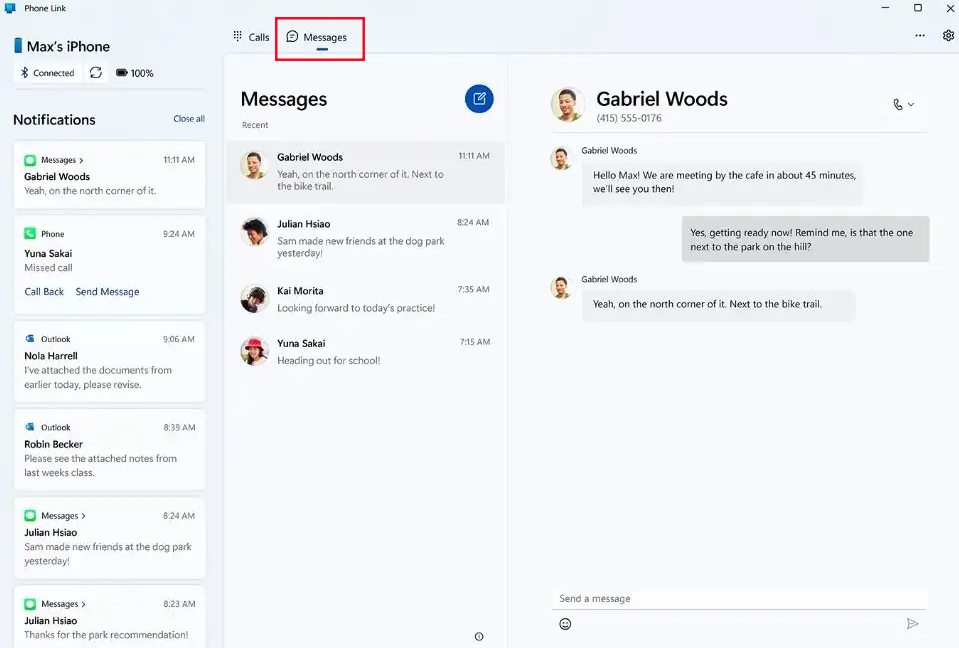The height and width of the screenshot is (648, 959).
Task: Select the Messages tab
Action: (320, 37)
